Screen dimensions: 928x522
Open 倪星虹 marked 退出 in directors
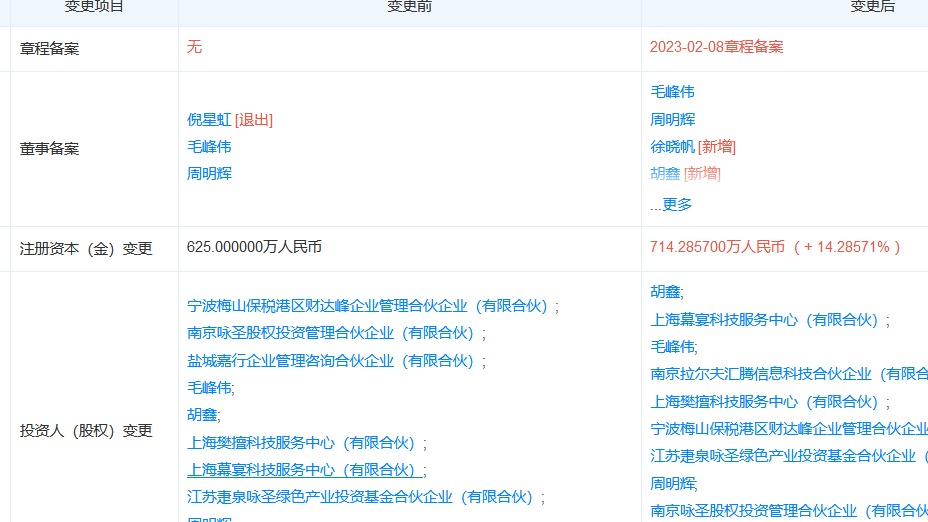(209, 119)
